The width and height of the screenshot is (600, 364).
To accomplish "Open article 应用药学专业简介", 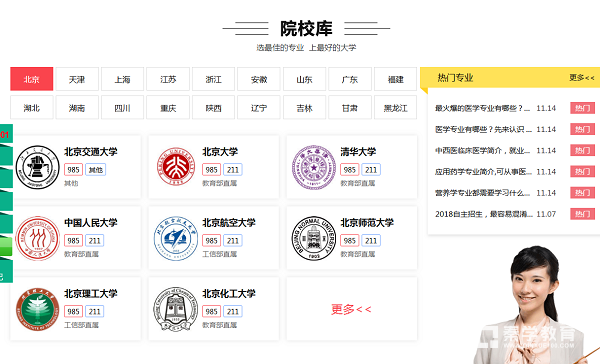I will click(x=483, y=171).
